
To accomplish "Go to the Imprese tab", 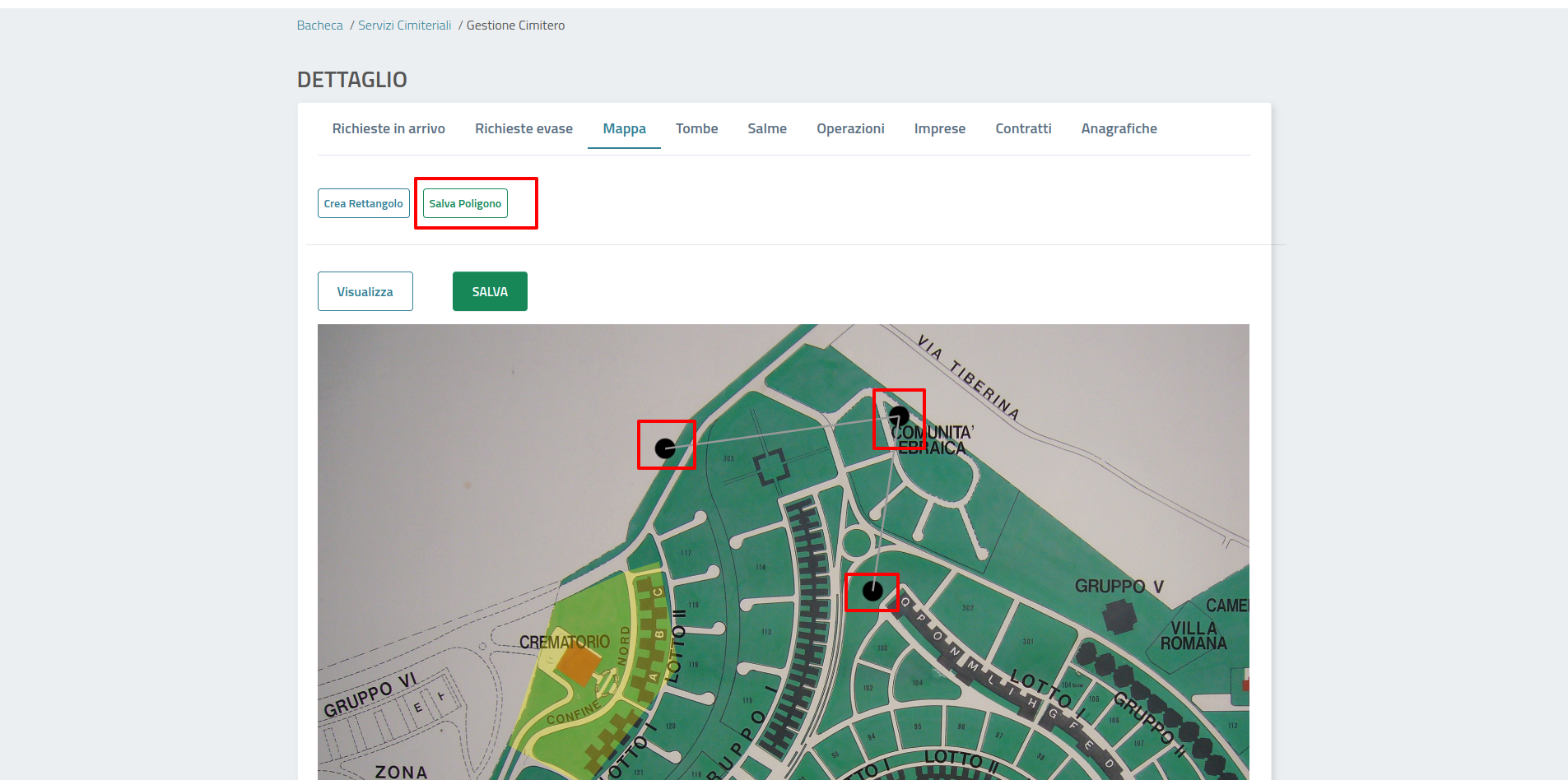I will [939, 128].
